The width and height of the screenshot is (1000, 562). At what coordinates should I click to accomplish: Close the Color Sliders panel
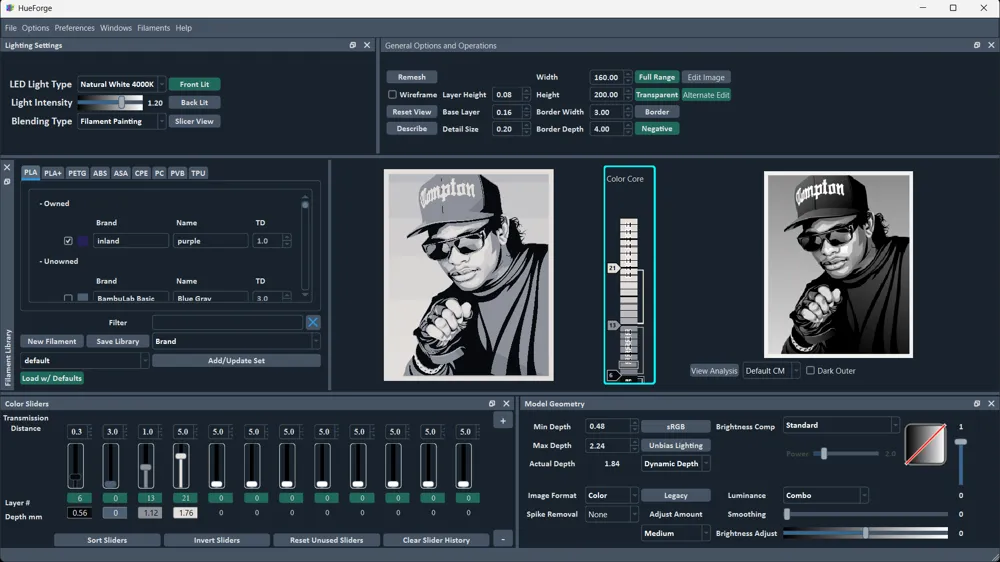(506, 404)
